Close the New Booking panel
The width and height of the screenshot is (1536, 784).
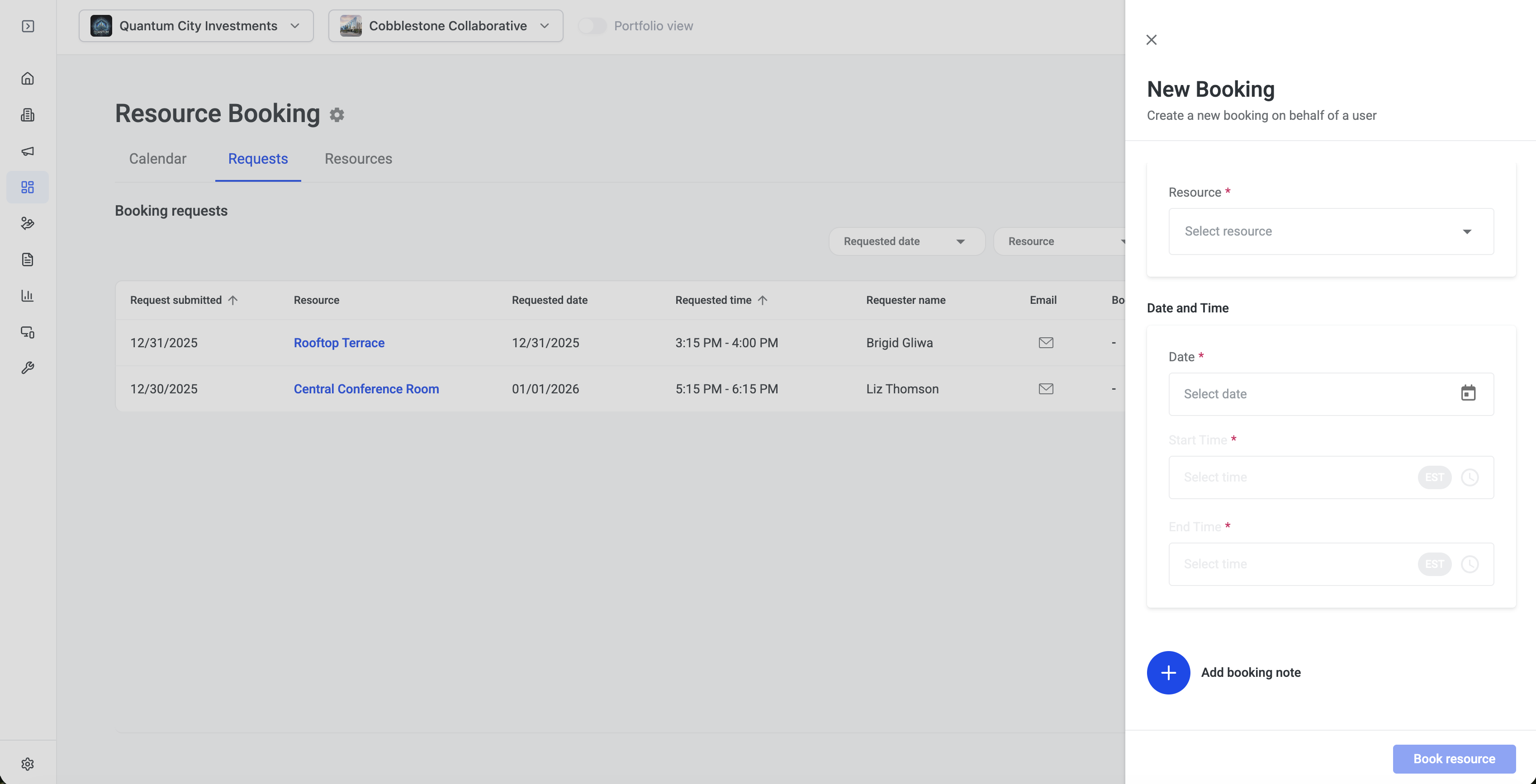click(1152, 40)
